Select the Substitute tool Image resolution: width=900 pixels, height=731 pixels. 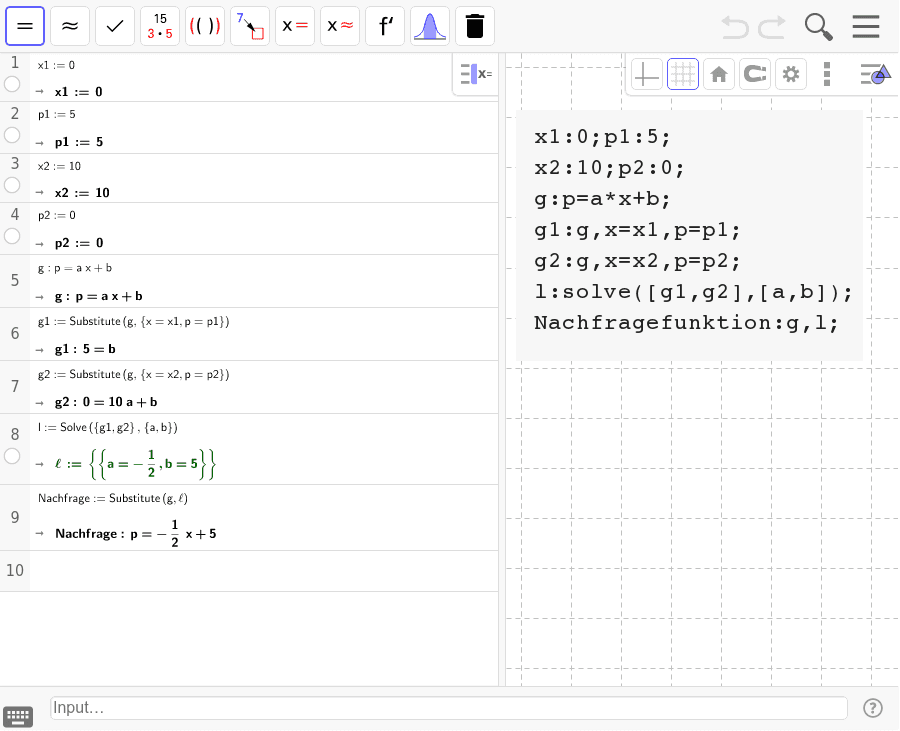[250, 26]
